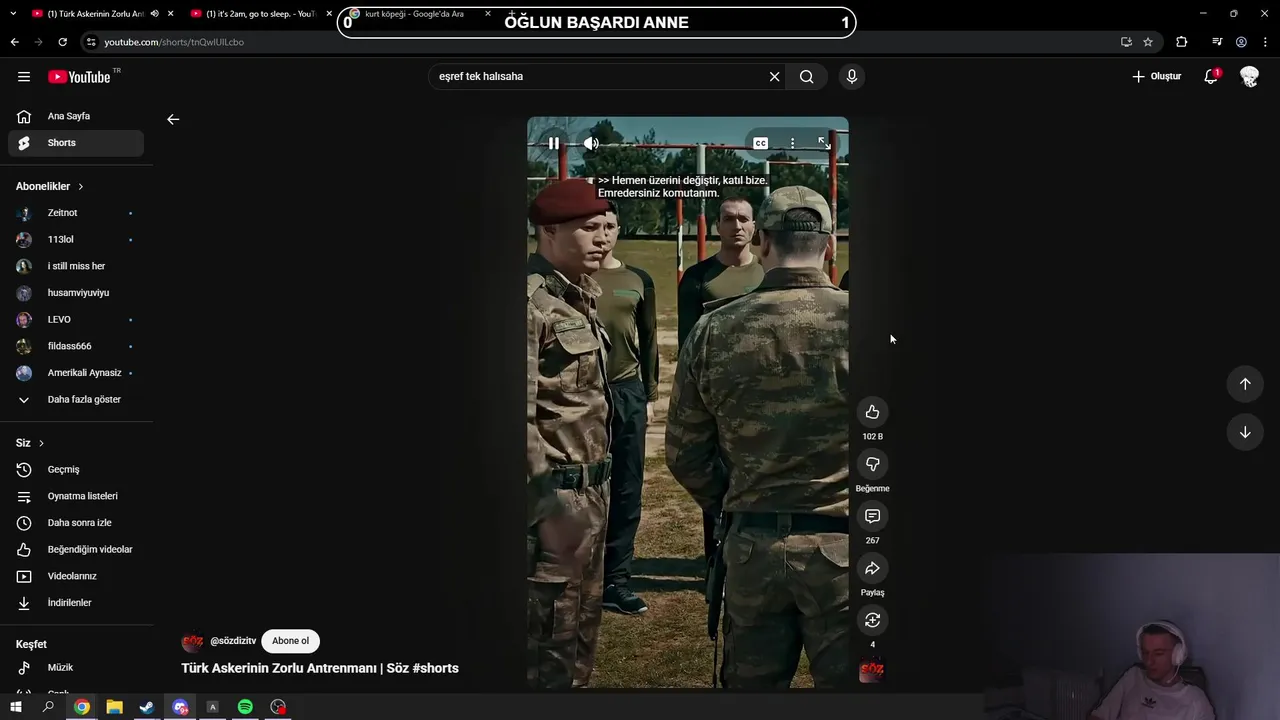Open Steam from the taskbar
This screenshot has height=720, width=1280.
[x=147, y=707]
